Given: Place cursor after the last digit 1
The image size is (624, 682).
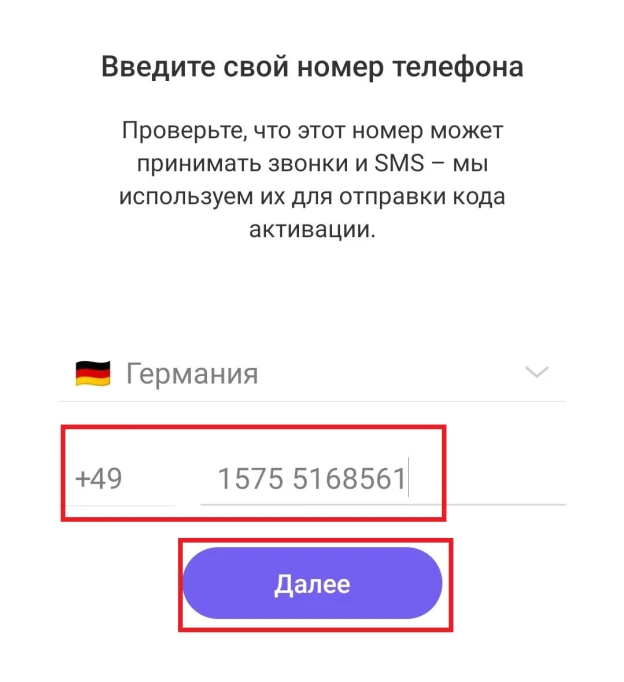Looking at the screenshot, I should coord(408,478).
